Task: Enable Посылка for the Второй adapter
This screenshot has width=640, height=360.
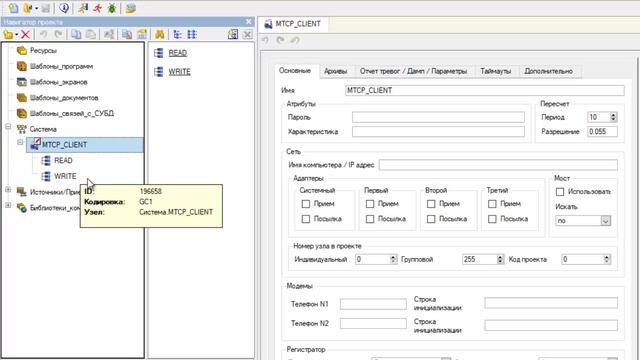Action: pyautogui.click(x=431, y=219)
